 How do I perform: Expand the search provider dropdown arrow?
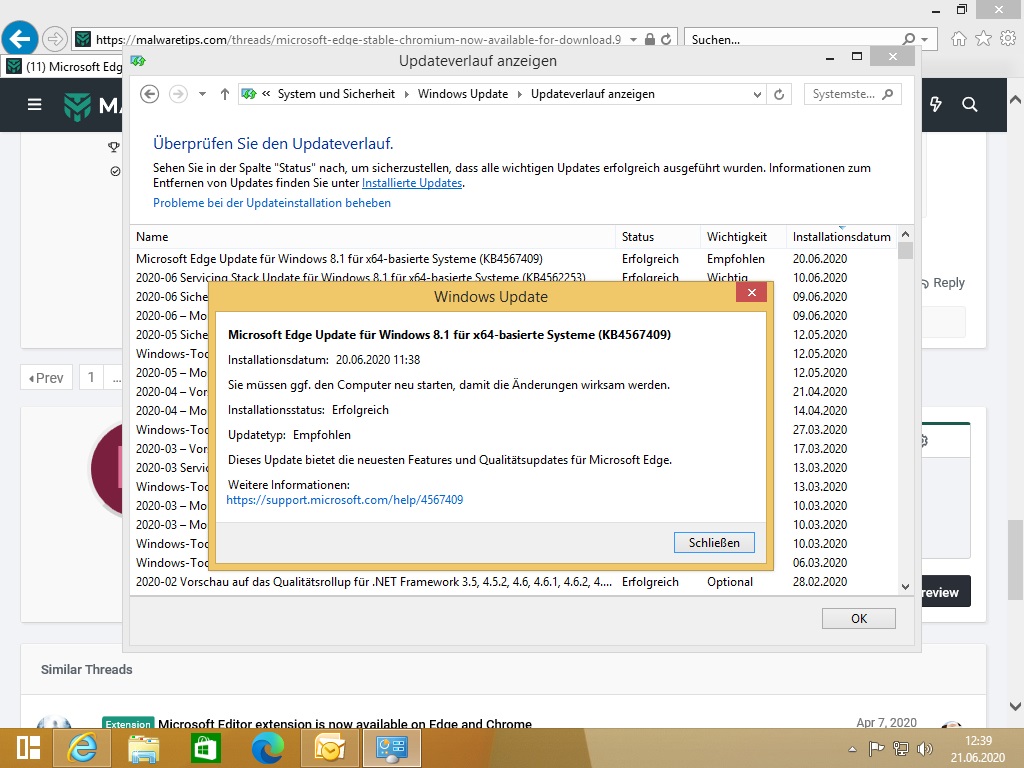coord(925,40)
